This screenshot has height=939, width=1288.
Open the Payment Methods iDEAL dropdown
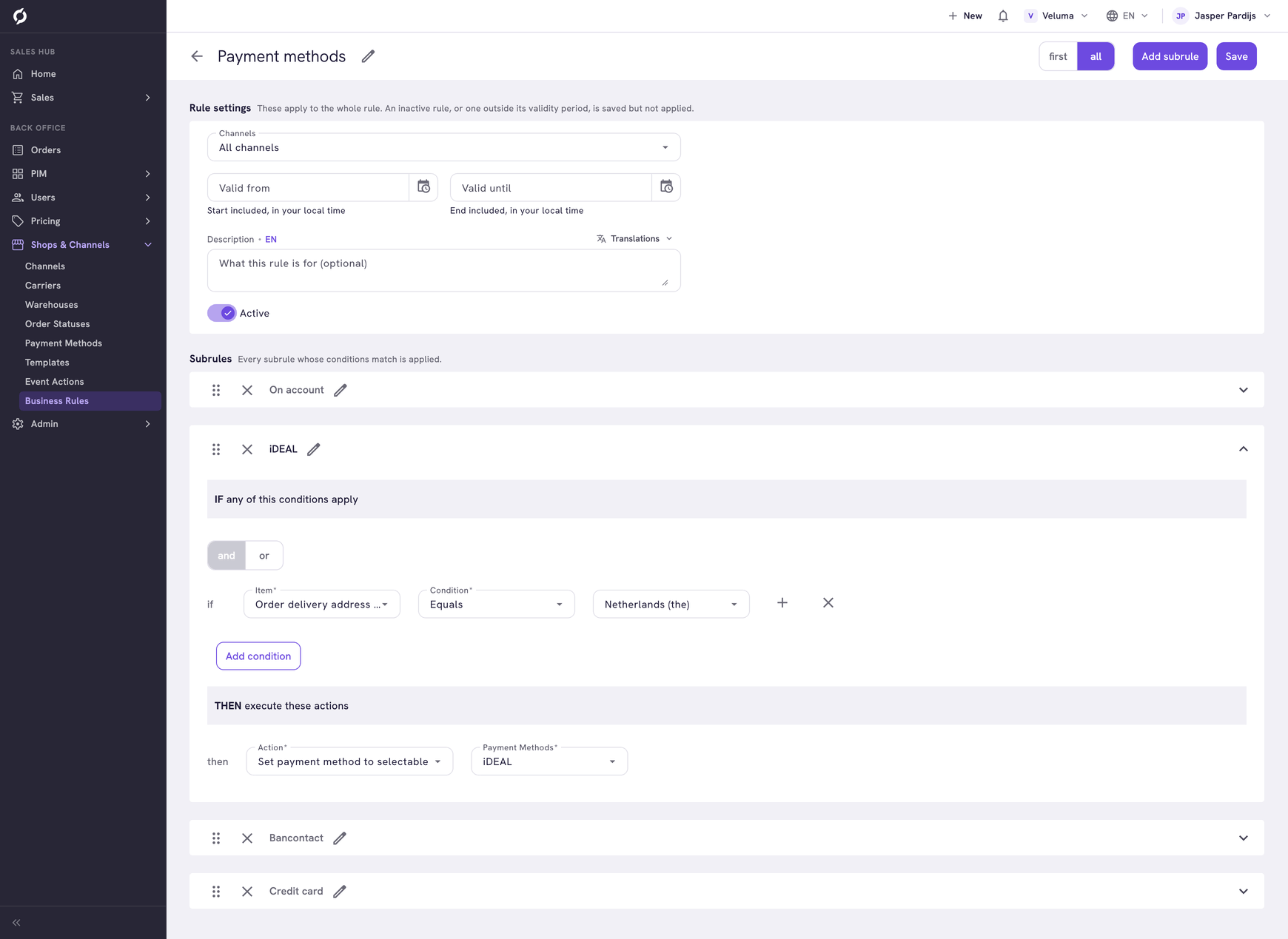click(549, 761)
